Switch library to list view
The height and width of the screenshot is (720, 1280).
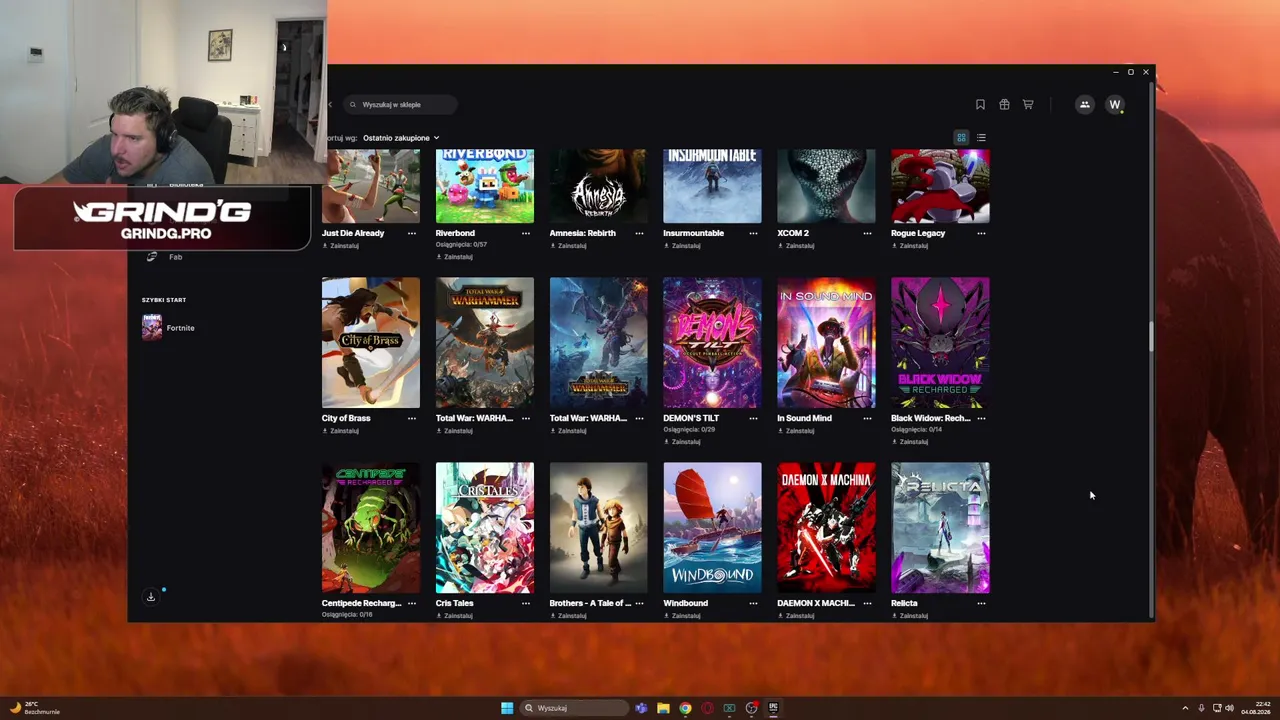981,138
